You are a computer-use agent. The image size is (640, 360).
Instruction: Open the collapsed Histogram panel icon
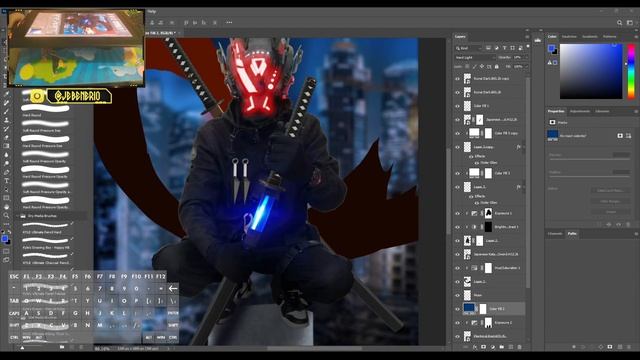pos(538,40)
